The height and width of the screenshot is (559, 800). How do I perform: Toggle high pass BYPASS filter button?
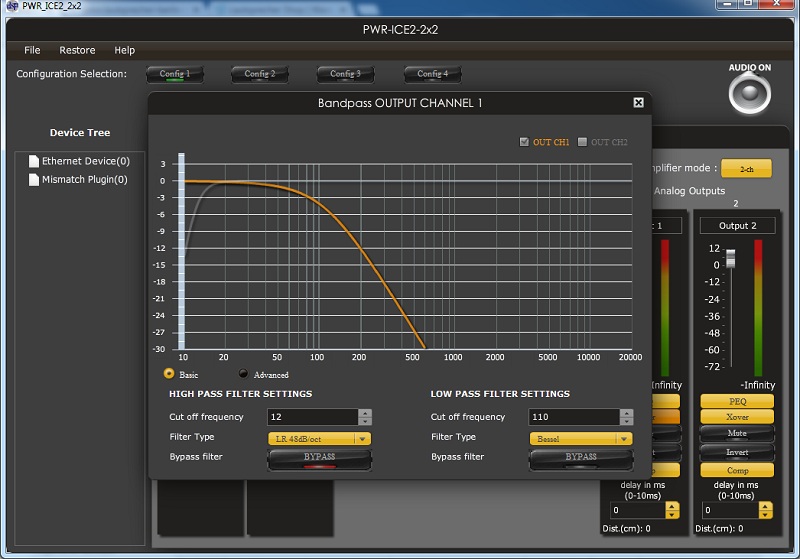coord(319,459)
